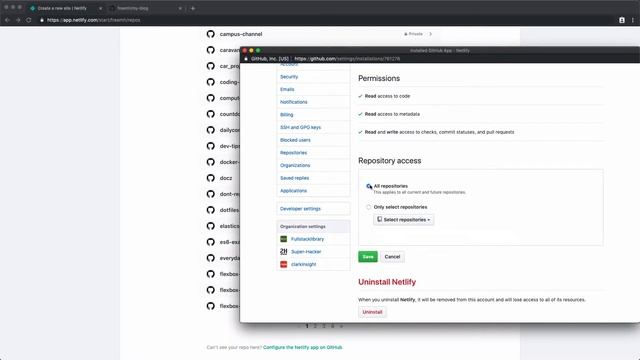
Task: Click green Save button
Action: click(368, 257)
